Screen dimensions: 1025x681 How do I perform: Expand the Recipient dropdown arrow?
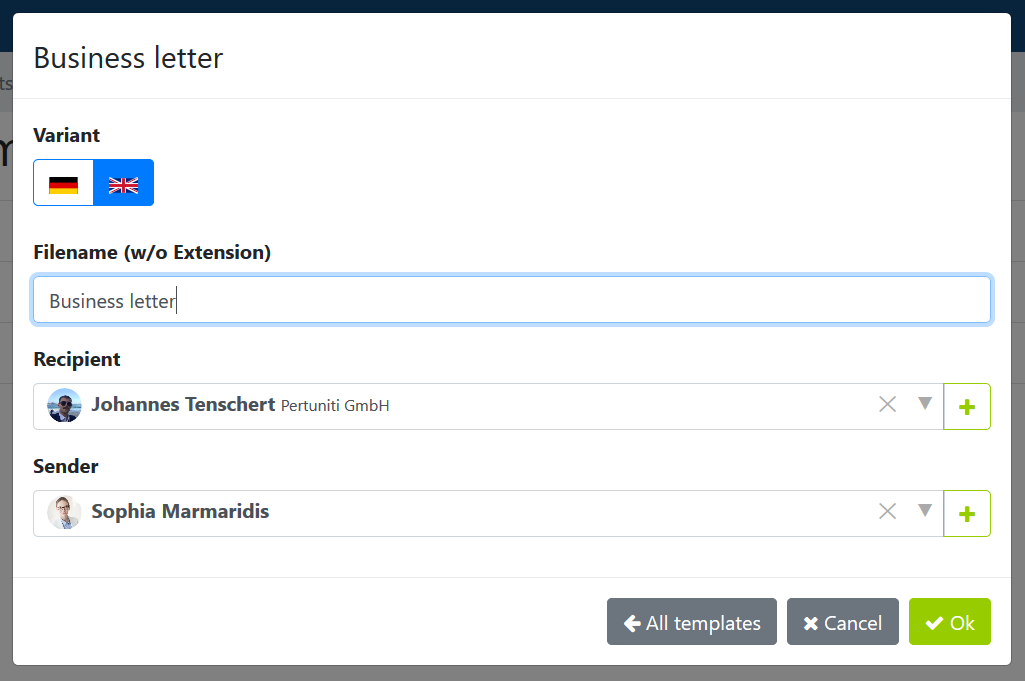[x=924, y=403]
